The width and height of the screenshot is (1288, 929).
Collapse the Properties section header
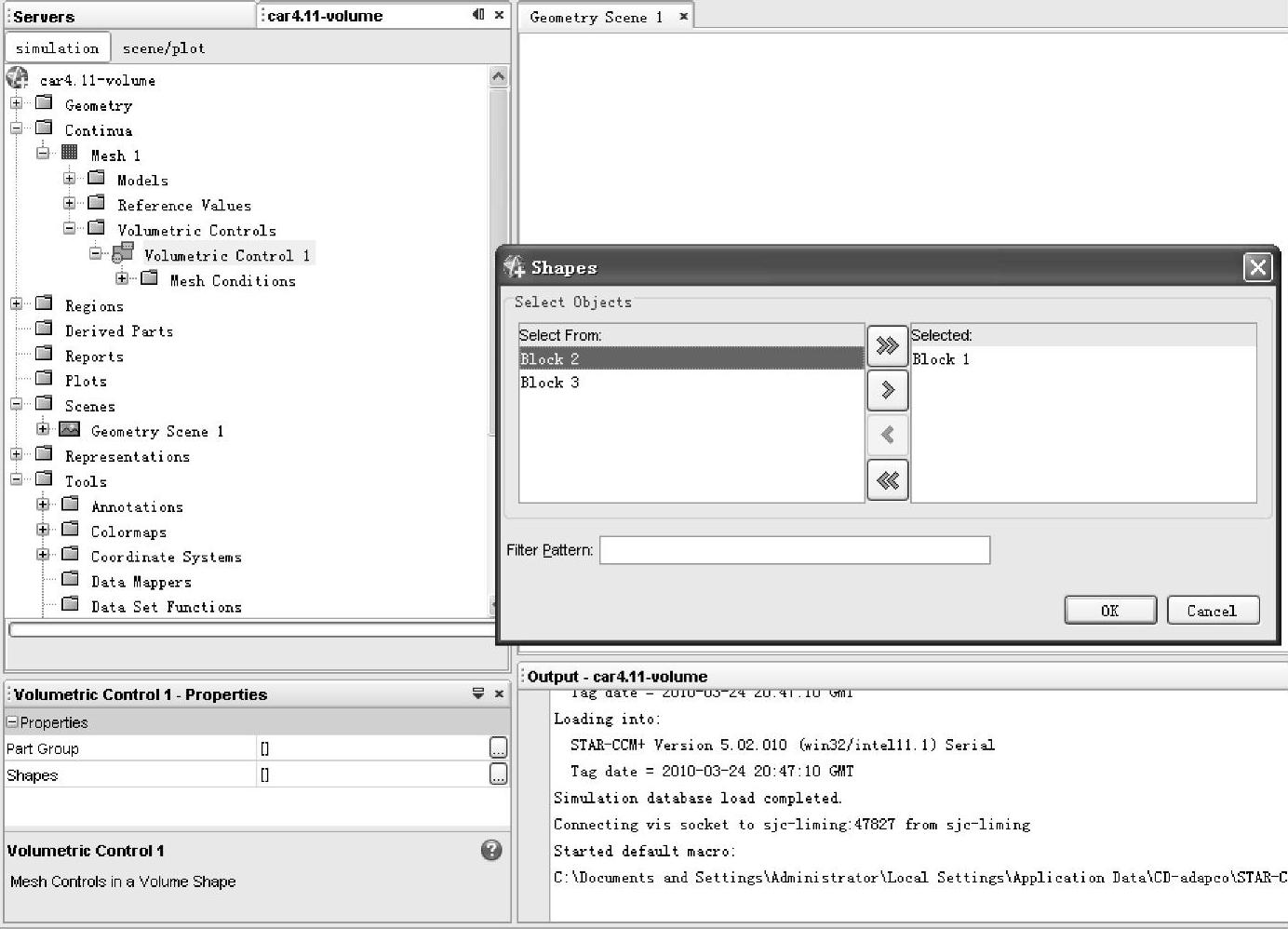click(x=12, y=722)
